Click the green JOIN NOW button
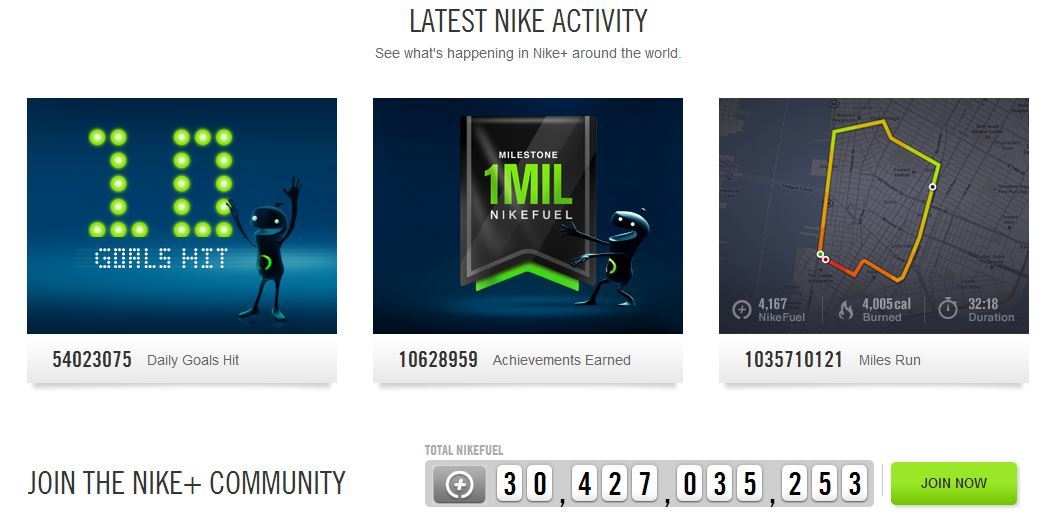Image resolution: width=1057 pixels, height=521 pixels. (953, 483)
